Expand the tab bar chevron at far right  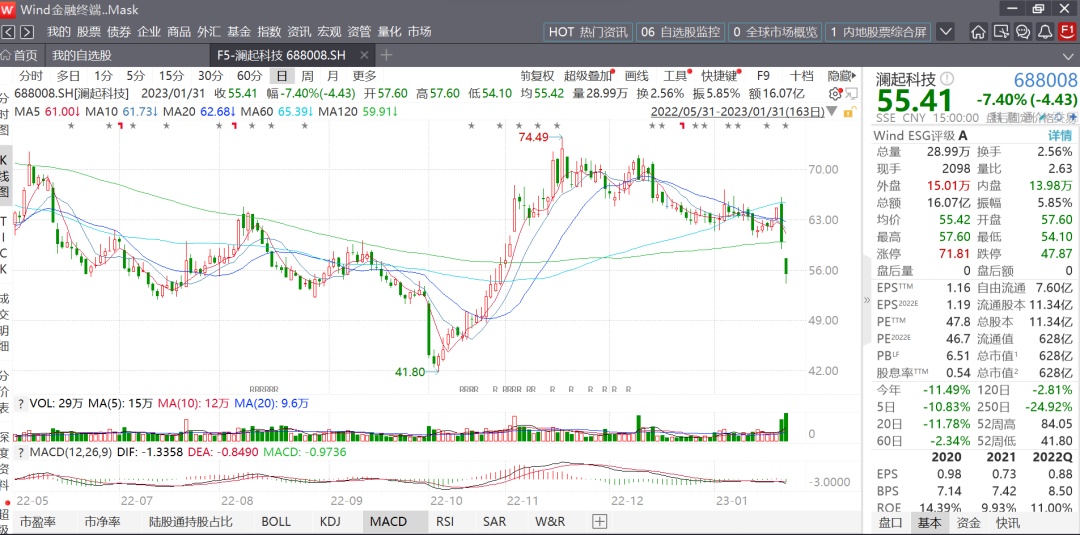[1069, 55]
